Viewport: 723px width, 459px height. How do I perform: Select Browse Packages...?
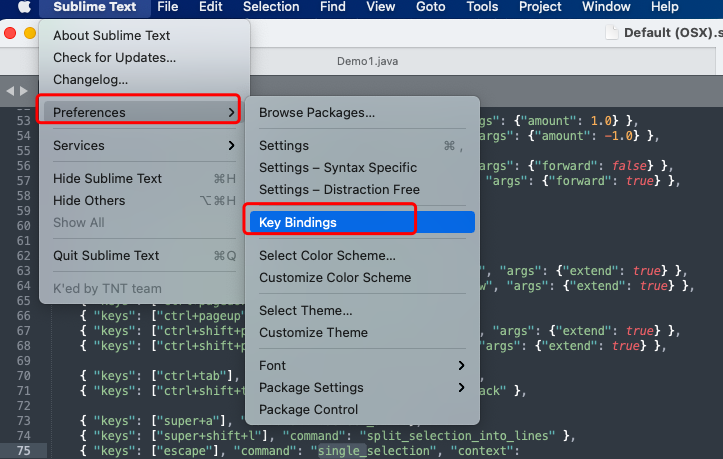click(362, 113)
